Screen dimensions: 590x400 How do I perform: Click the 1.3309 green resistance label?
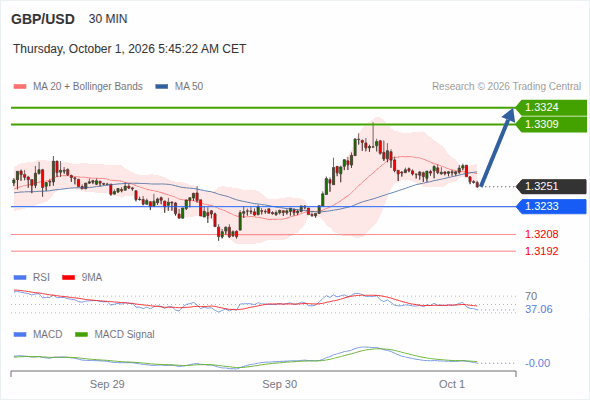pos(552,125)
